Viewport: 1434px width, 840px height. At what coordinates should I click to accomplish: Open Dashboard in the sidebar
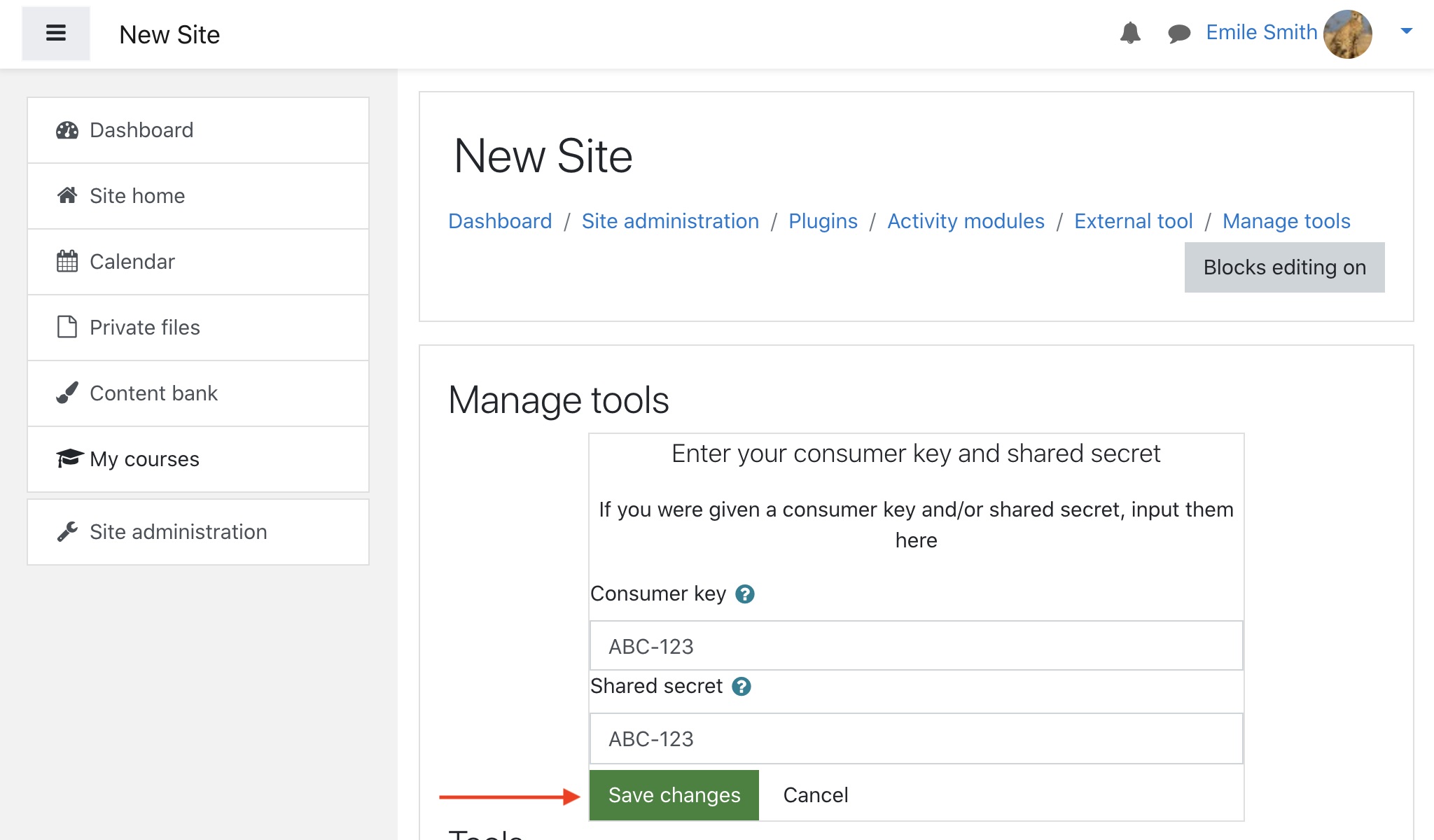(141, 130)
